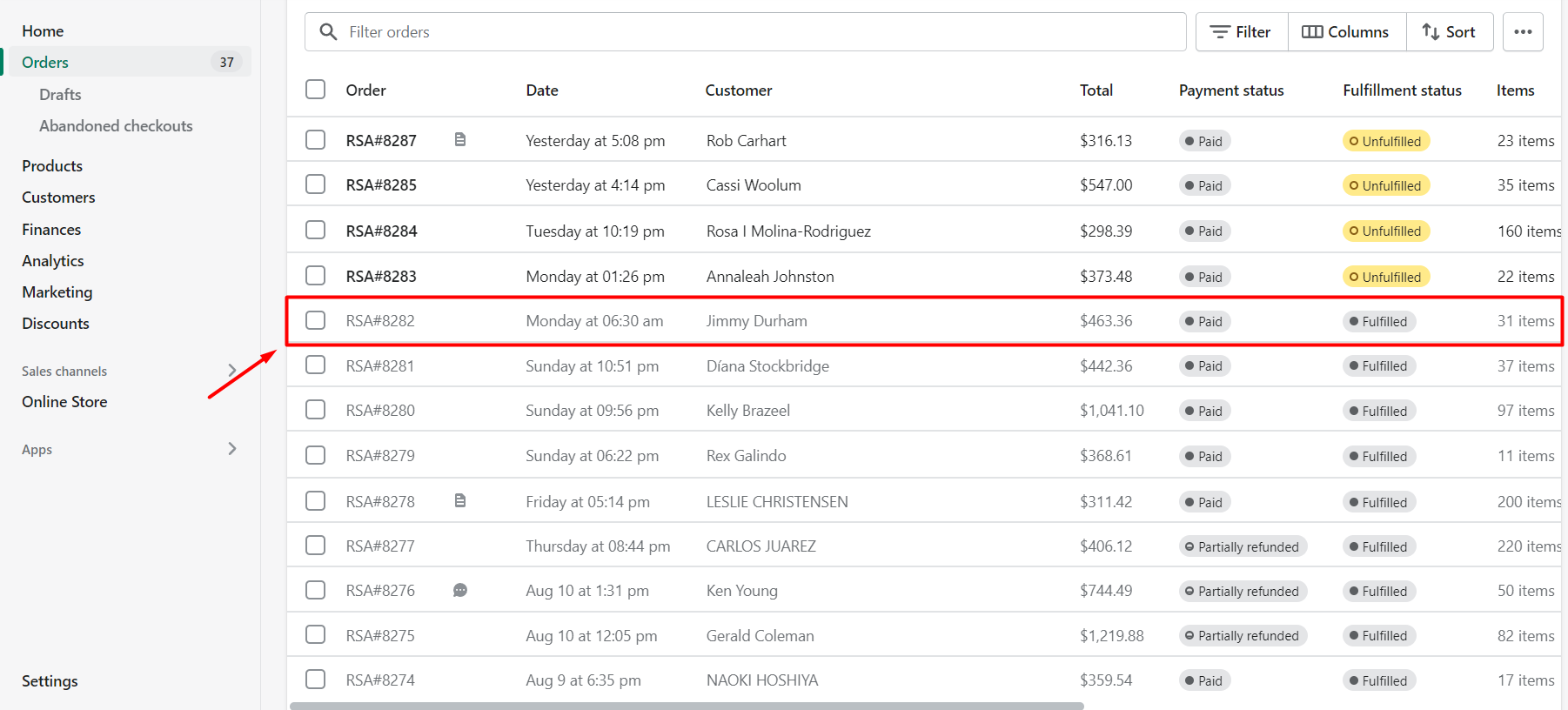Open order RSA#8284 details
The width and height of the screenshot is (1568, 710).
[381, 231]
